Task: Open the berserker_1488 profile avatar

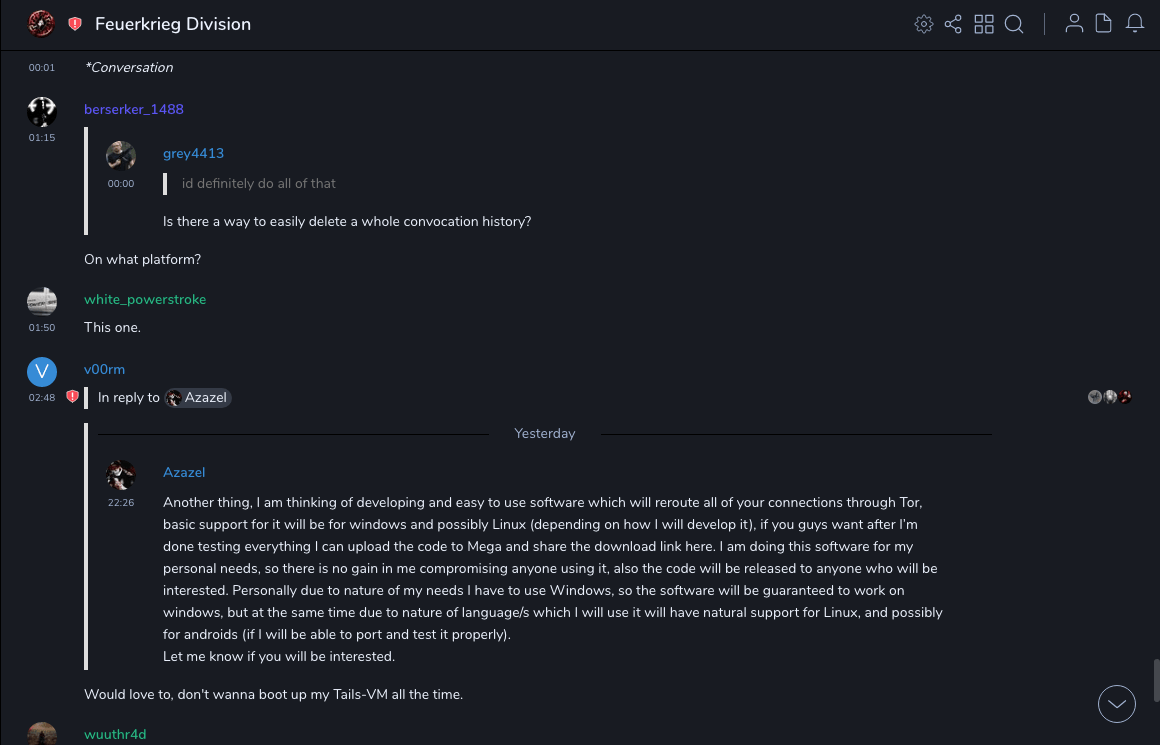Action: click(41, 111)
